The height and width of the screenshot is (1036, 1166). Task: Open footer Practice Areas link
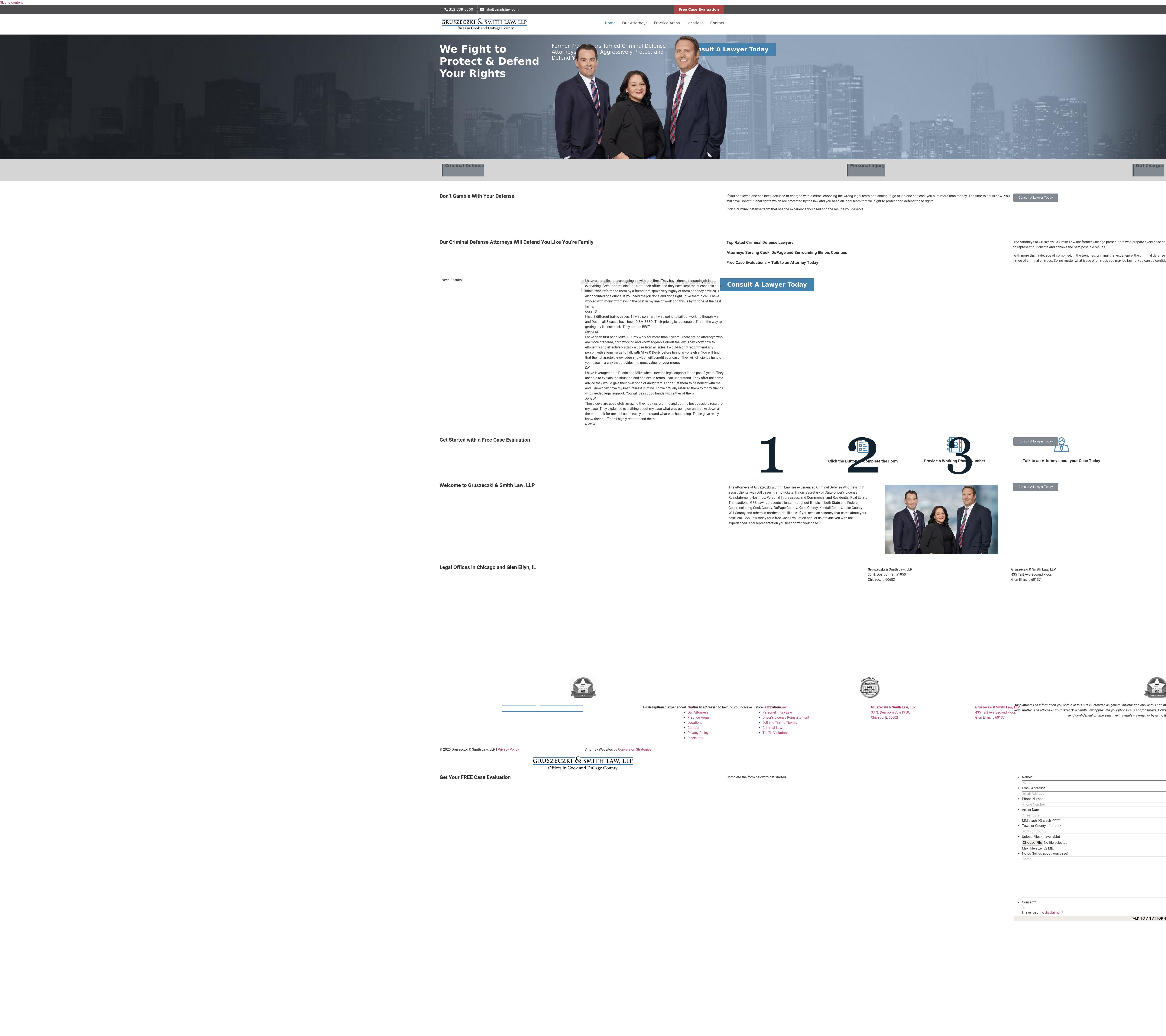click(698, 718)
